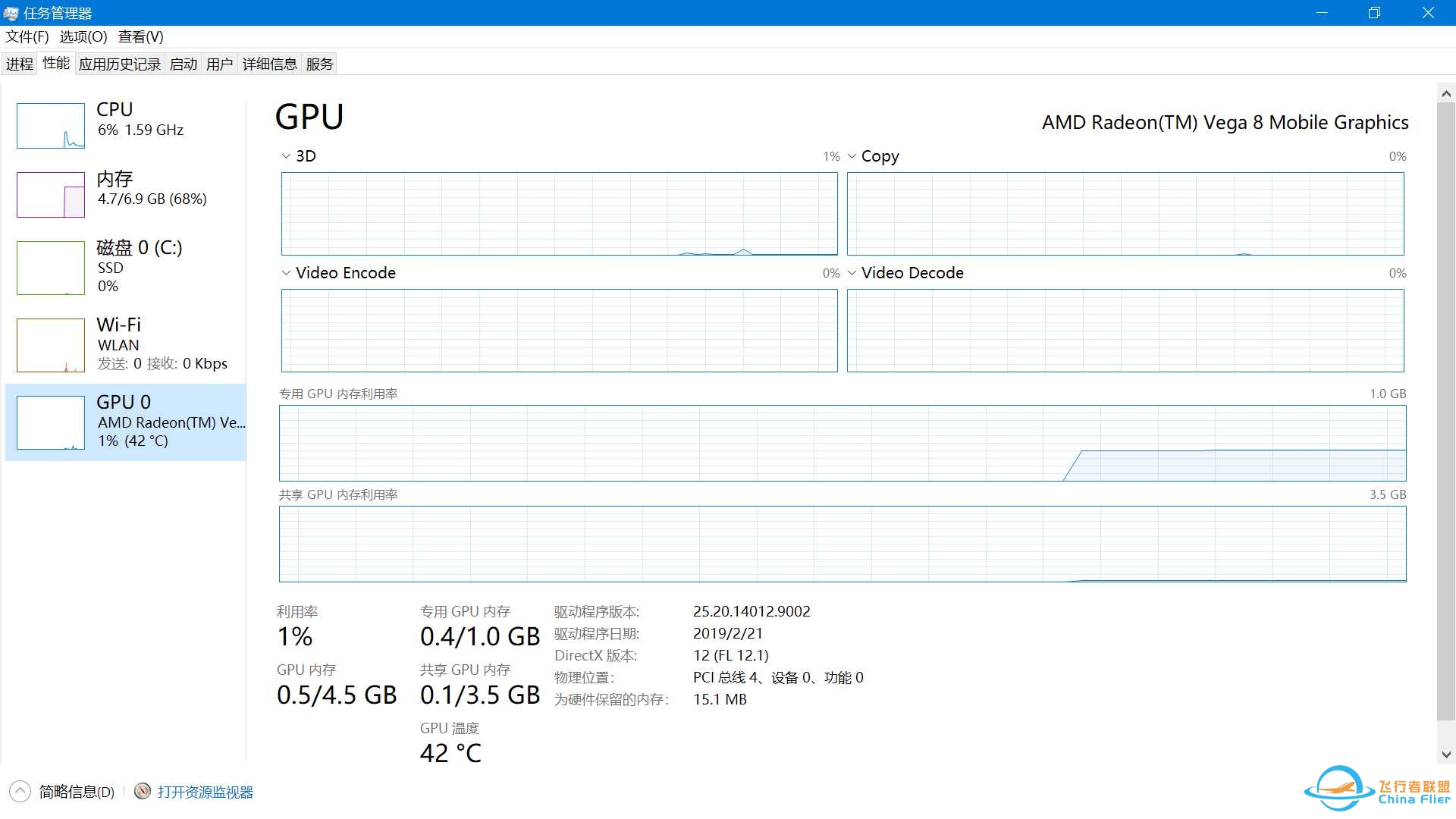
Task: Select the 内存 usage thumbnail
Action: tap(51, 195)
